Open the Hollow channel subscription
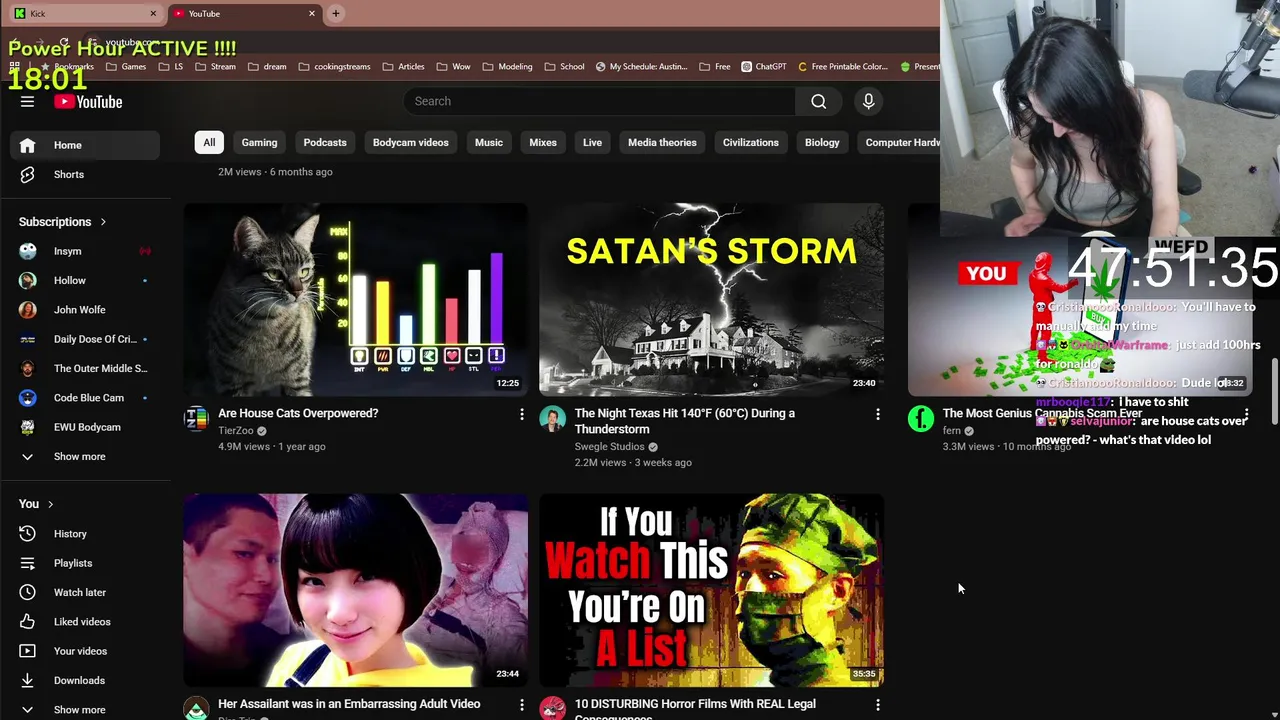 [86, 280]
